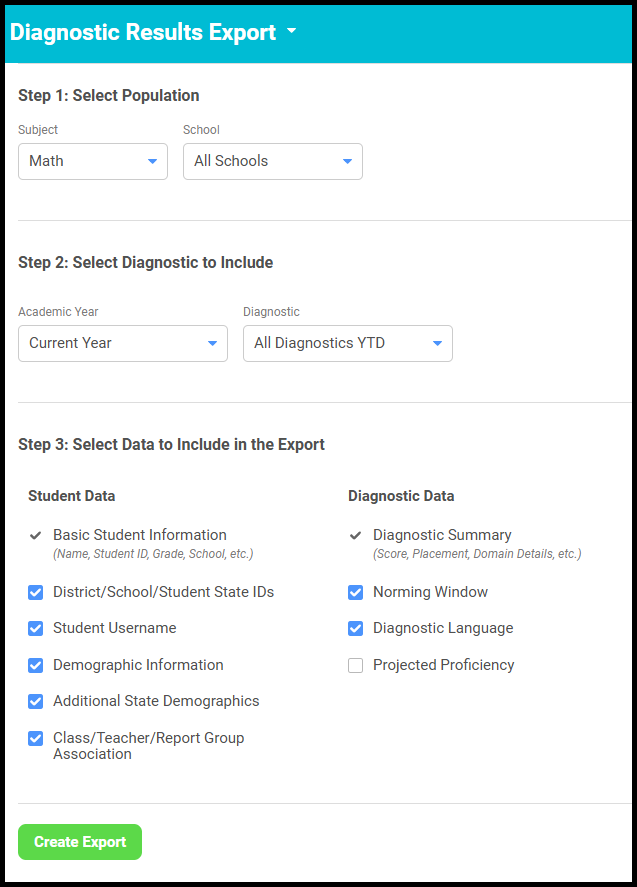The image size is (637, 887).
Task: Click the Student Username label text
Action: click(114, 629)
